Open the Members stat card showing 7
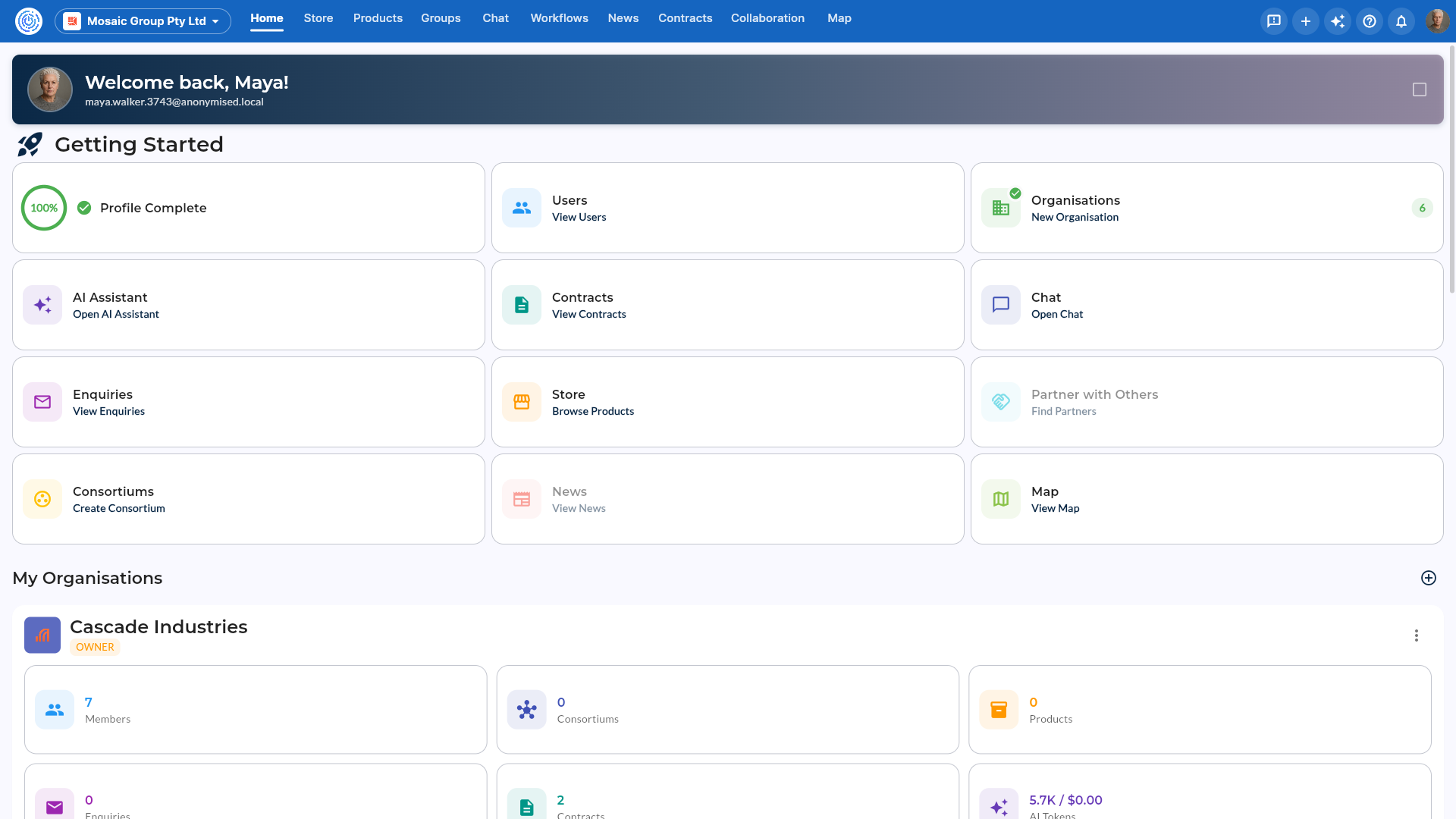 click(256, 710)
